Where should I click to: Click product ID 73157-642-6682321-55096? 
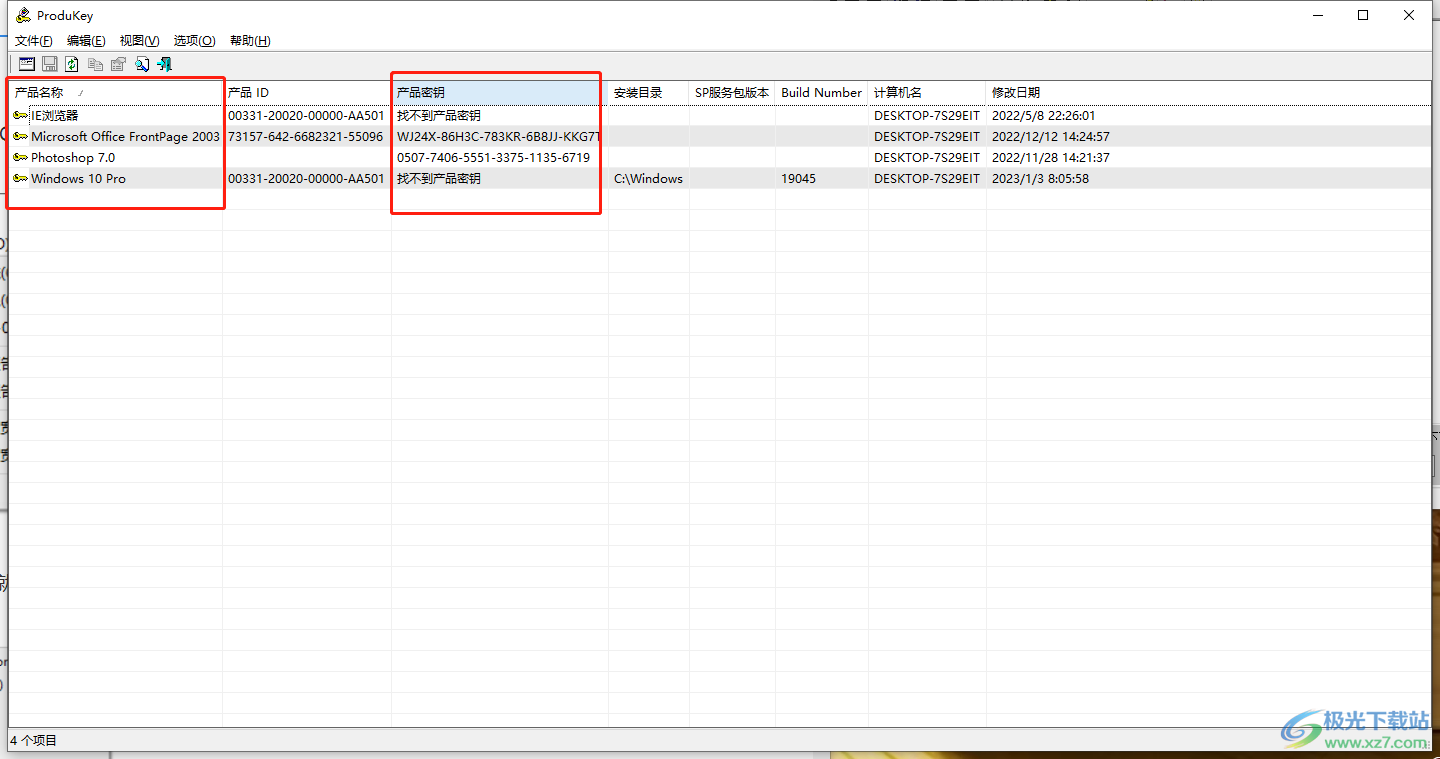tap(306, 136)
